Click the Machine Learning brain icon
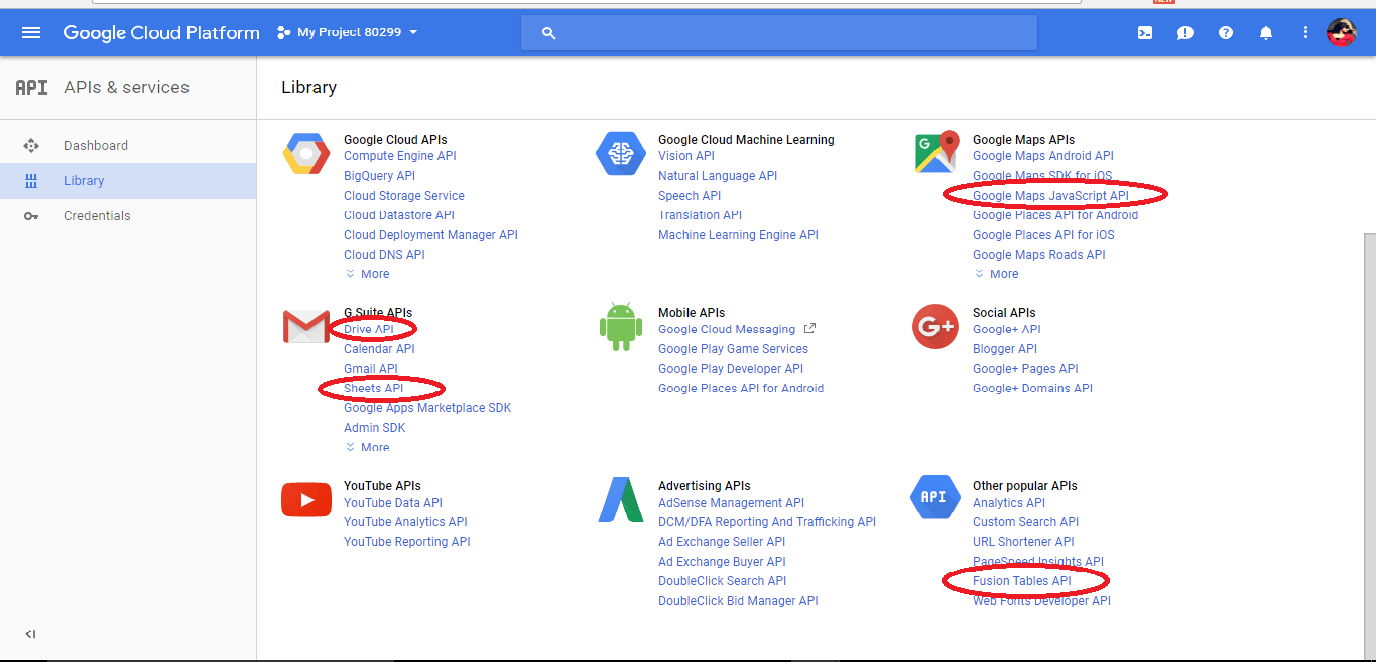Screen dimensions: 1376x662 [x=620, y=153]
